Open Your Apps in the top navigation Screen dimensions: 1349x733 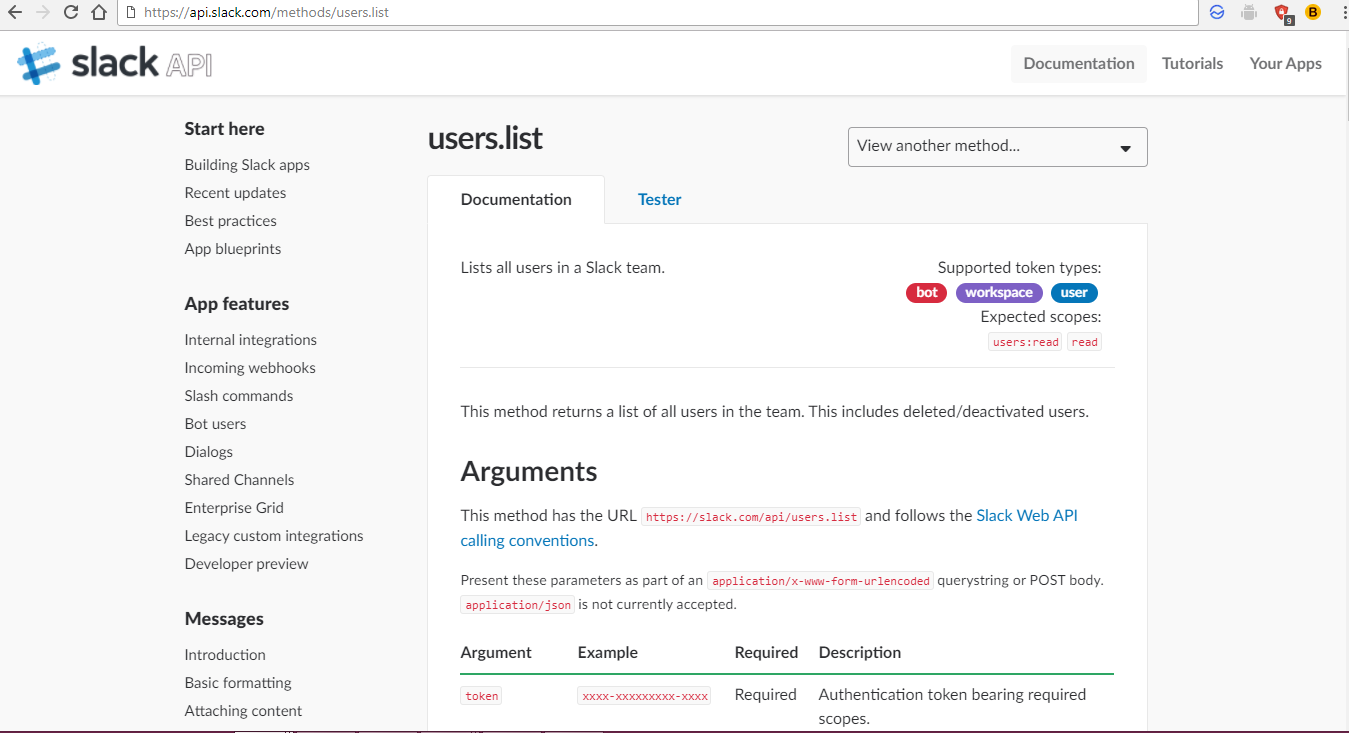pos(1285,63)
